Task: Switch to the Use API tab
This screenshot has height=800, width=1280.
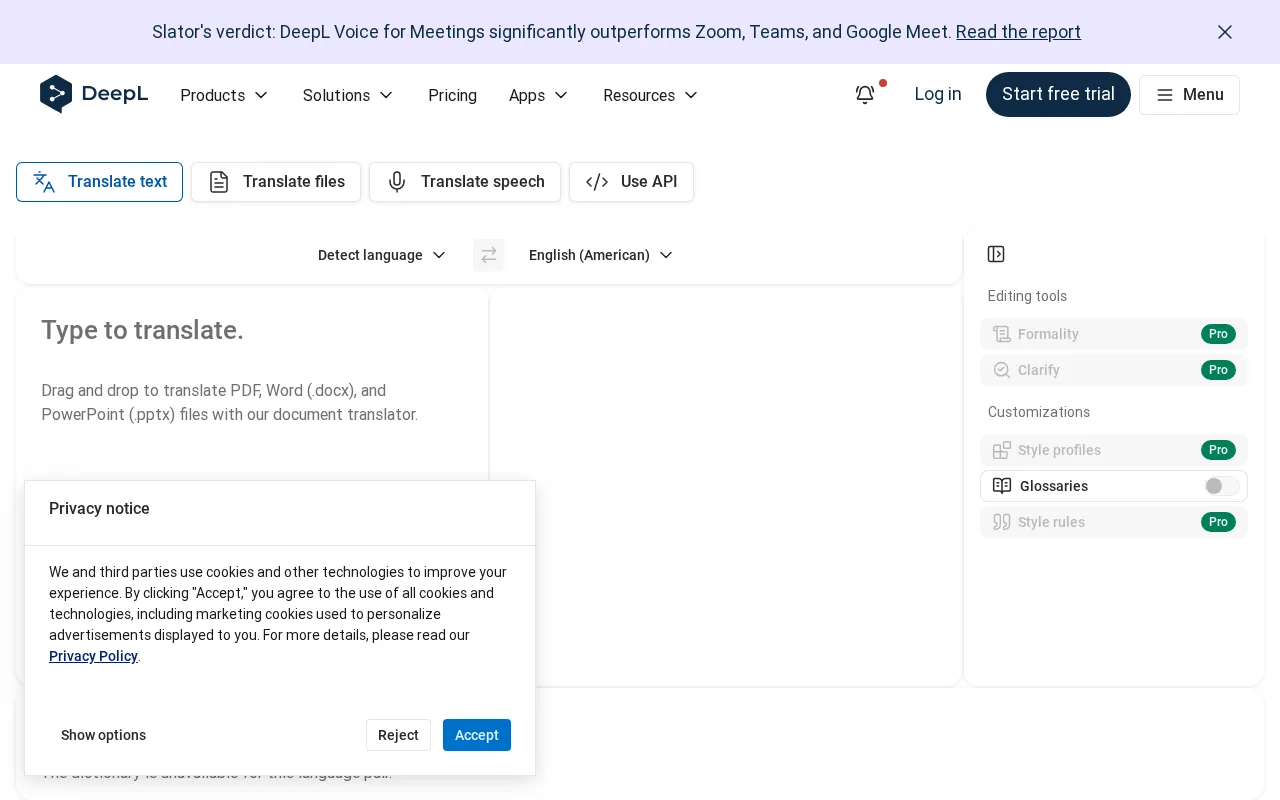Action: click(631, 182)
